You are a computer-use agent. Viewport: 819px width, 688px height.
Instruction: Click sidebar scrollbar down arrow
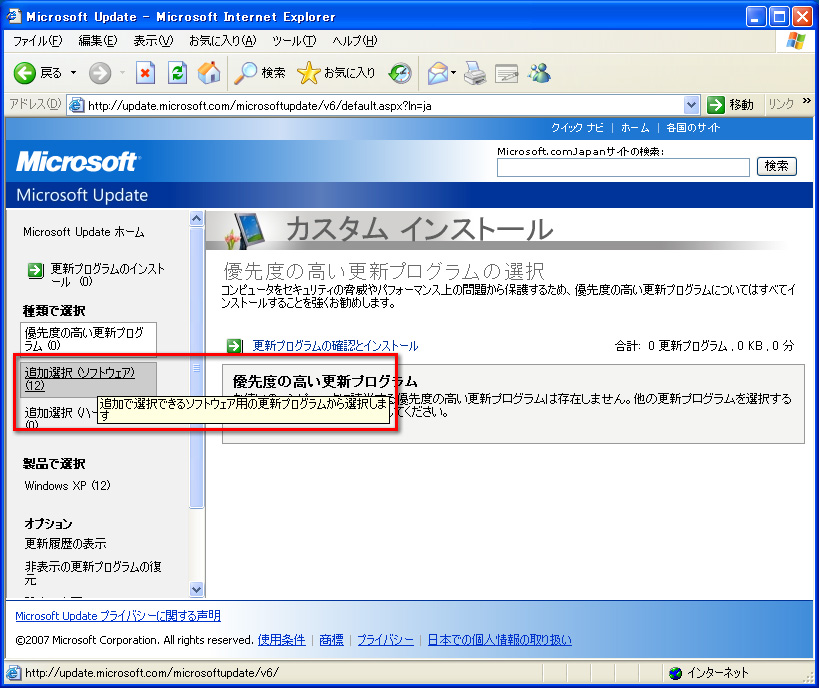point(197,589)
